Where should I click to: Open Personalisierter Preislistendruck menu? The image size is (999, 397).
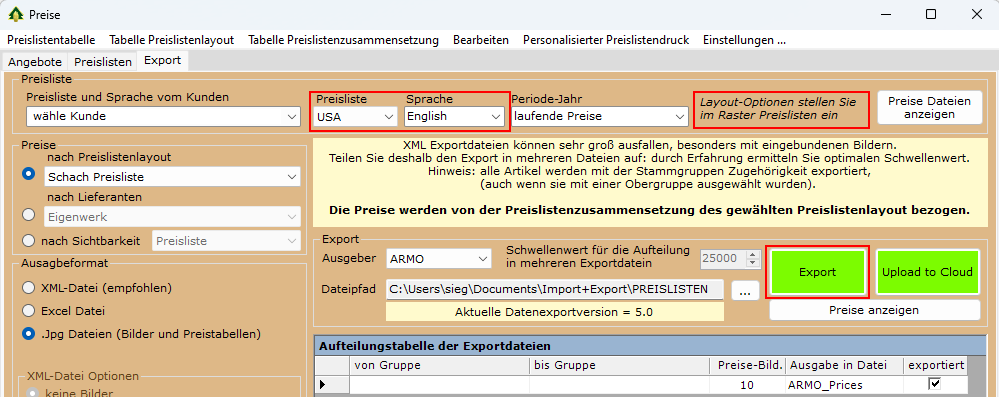point(606,40)
